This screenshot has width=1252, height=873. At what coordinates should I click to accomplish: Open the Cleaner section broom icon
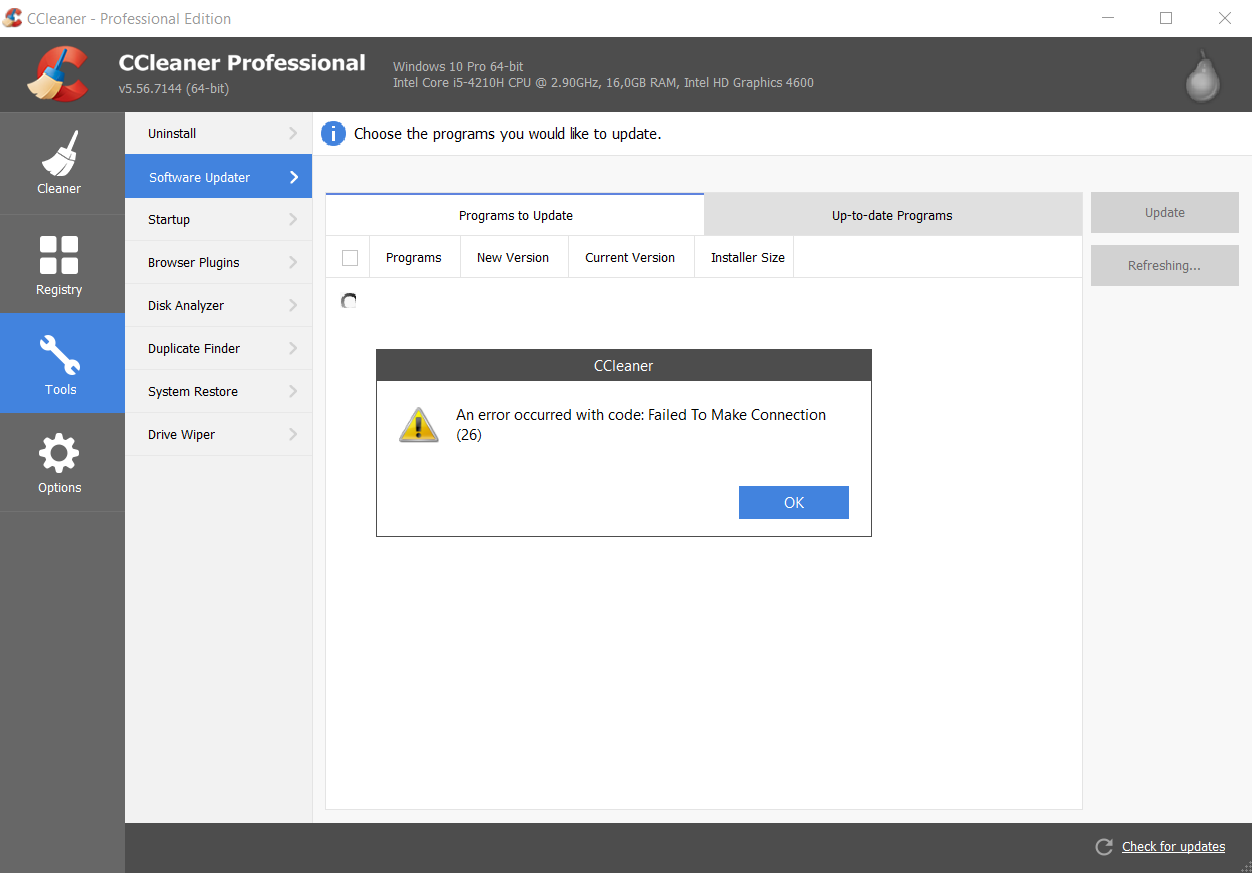59,153
